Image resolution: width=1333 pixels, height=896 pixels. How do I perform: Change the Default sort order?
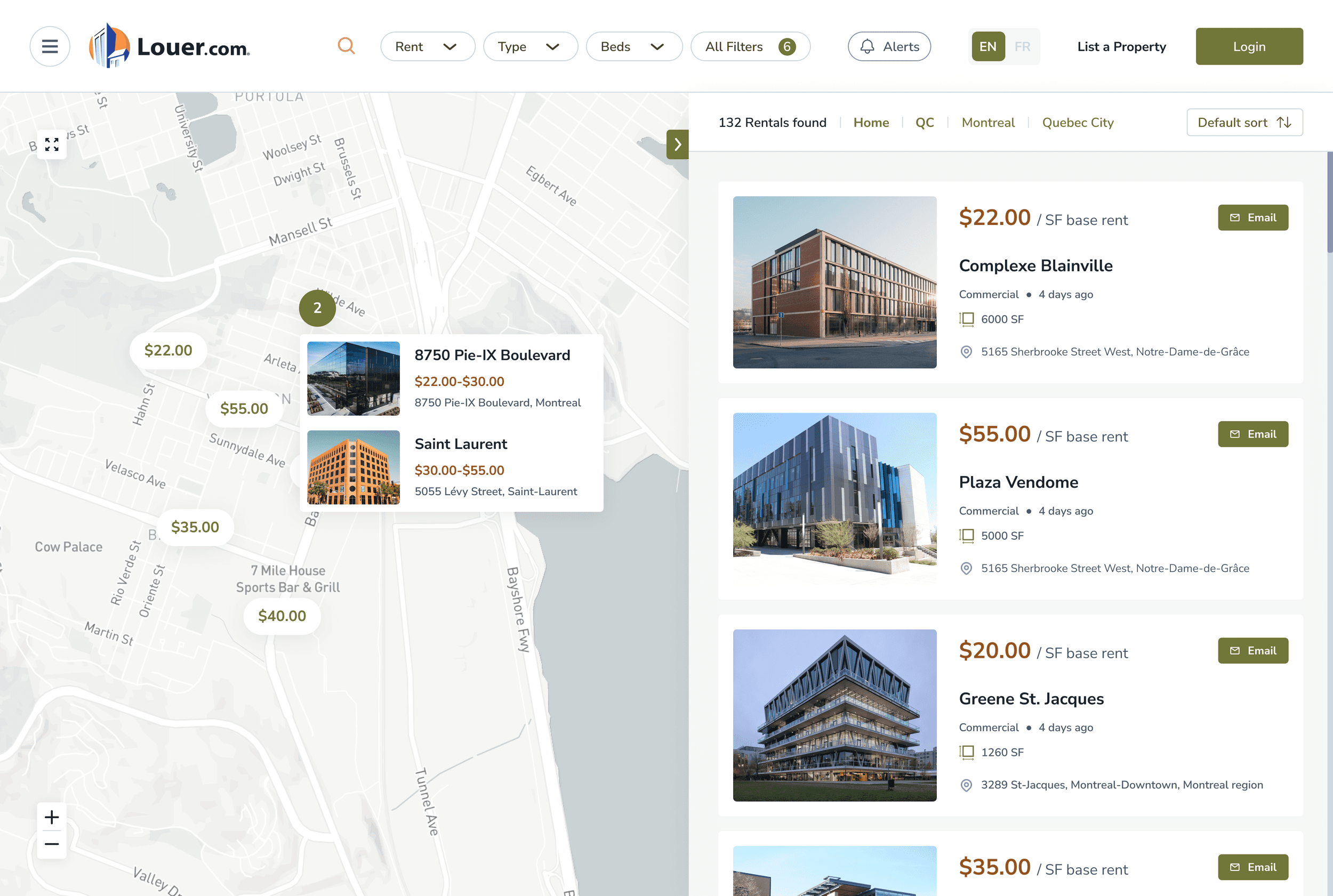pos(1244,122)
